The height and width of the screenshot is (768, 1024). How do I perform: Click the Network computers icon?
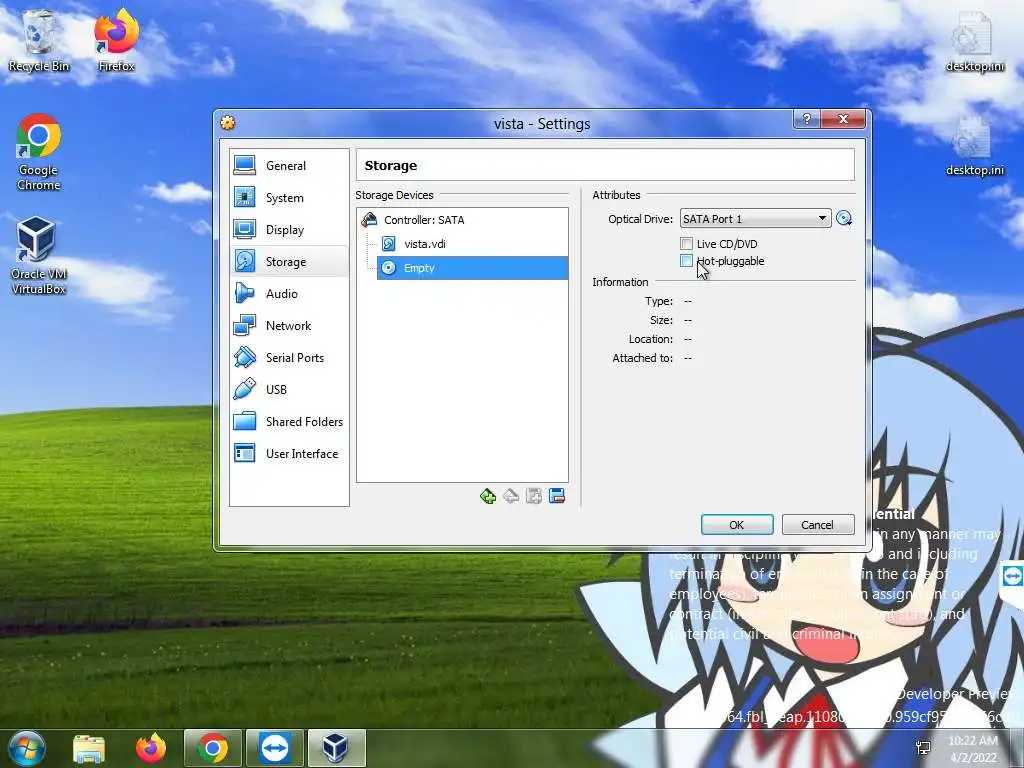(x=245, y=325)
